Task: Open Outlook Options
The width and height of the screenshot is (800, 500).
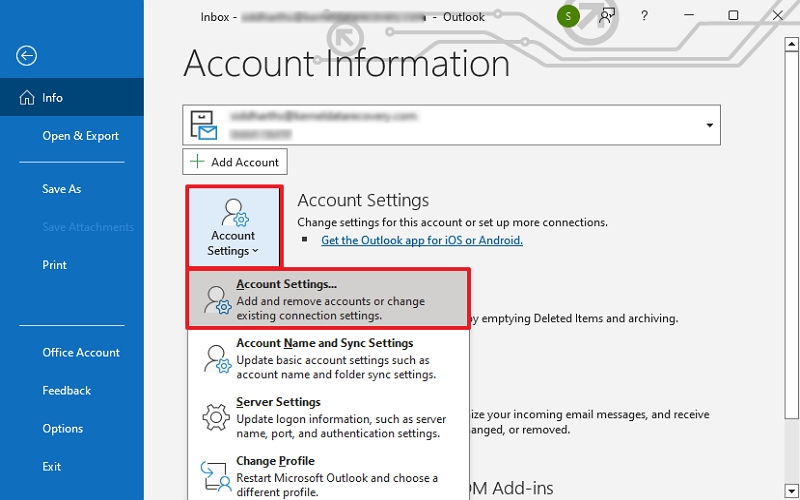Action: [x=62, y=429]
